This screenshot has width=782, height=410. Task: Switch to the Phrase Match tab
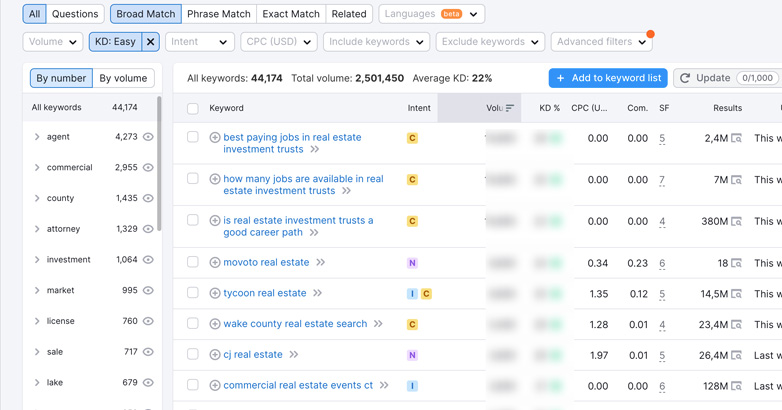(219, 14)
